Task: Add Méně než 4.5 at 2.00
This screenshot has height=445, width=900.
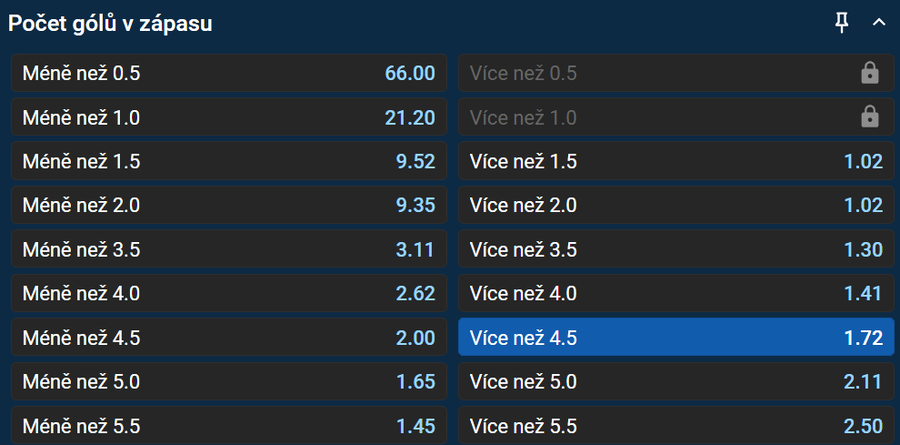Action: [229, 338]
